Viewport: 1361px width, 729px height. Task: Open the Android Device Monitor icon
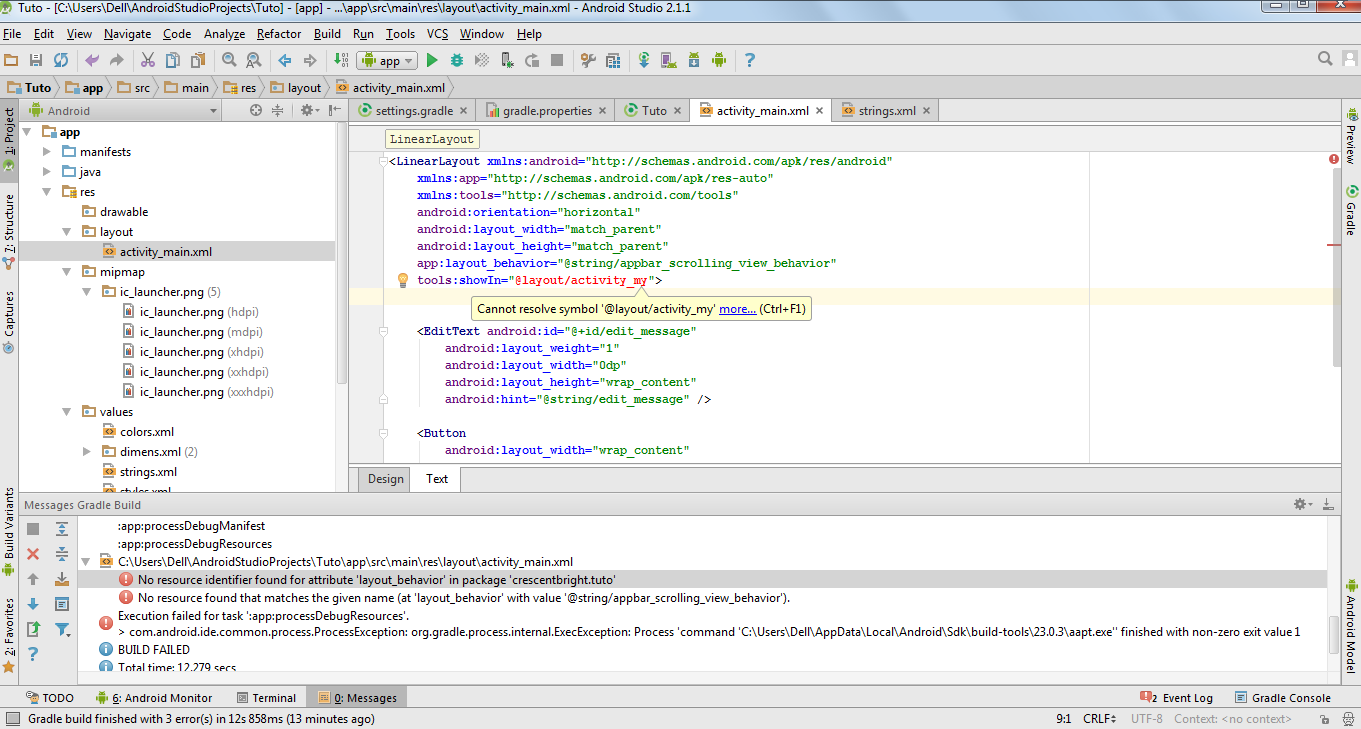[x=718, y=60]
